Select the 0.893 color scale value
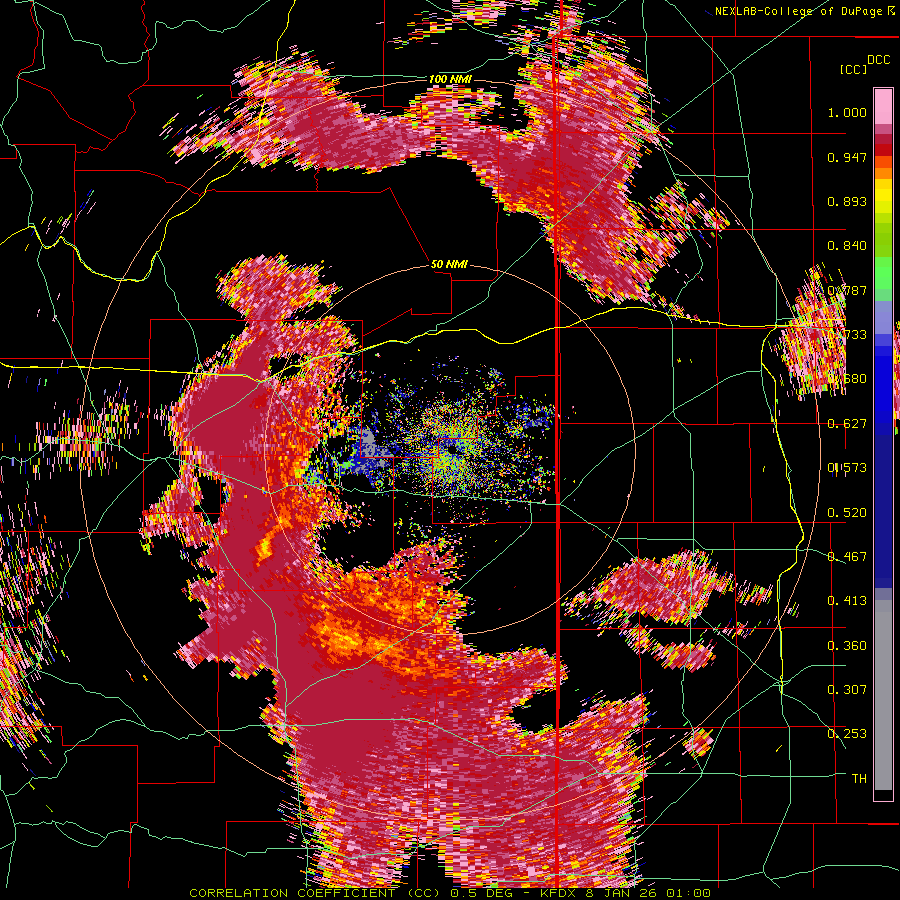 point(847,201)
